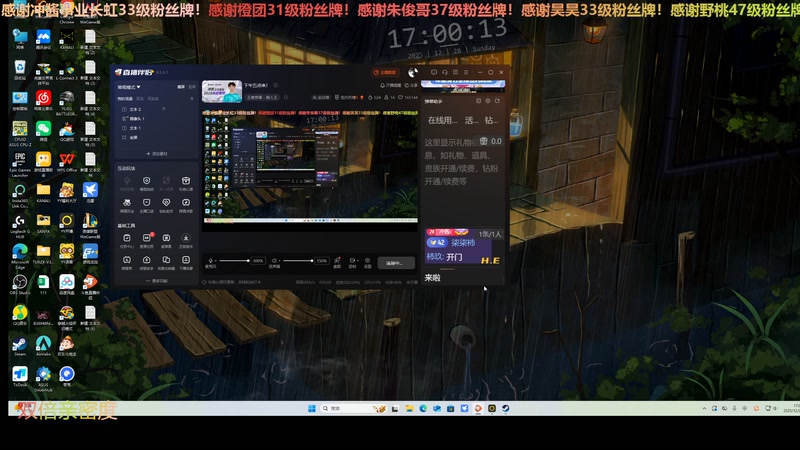
Task: Click the add source button
Action: [157, 154]
